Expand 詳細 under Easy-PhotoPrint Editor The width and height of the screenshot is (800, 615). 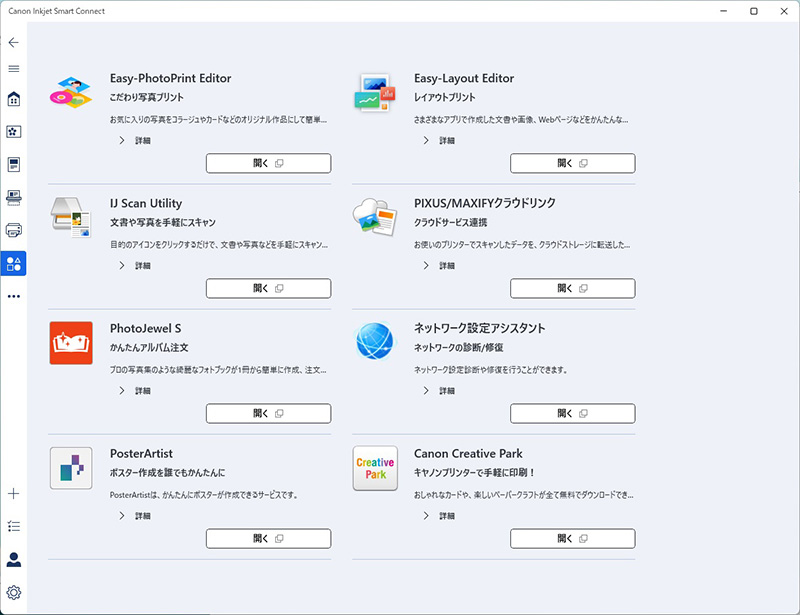(135, 141)
